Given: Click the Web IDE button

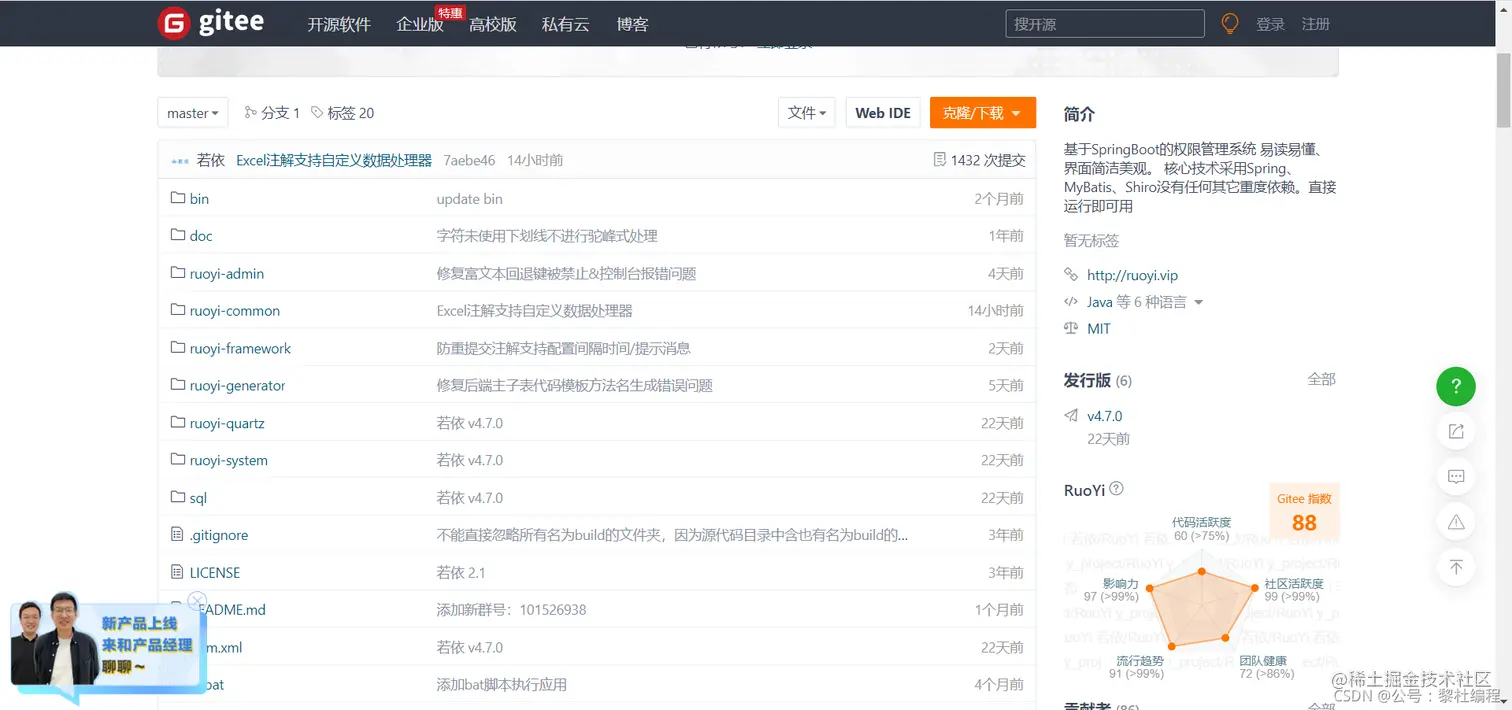Looking at the screenshot, I should pos(883,113).
